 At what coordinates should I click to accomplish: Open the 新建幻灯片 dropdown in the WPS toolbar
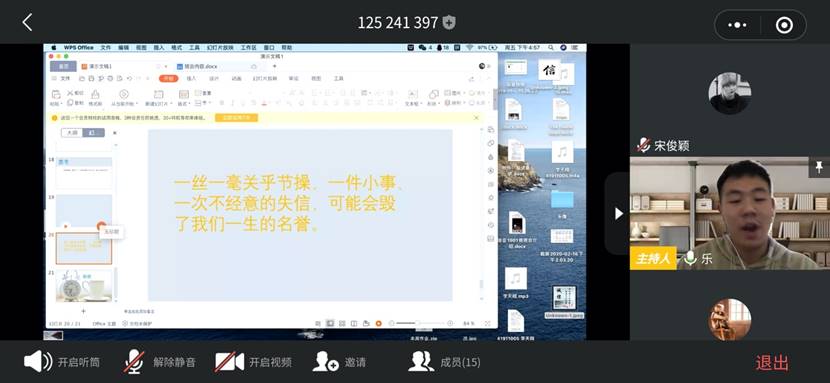pos(158,104)
